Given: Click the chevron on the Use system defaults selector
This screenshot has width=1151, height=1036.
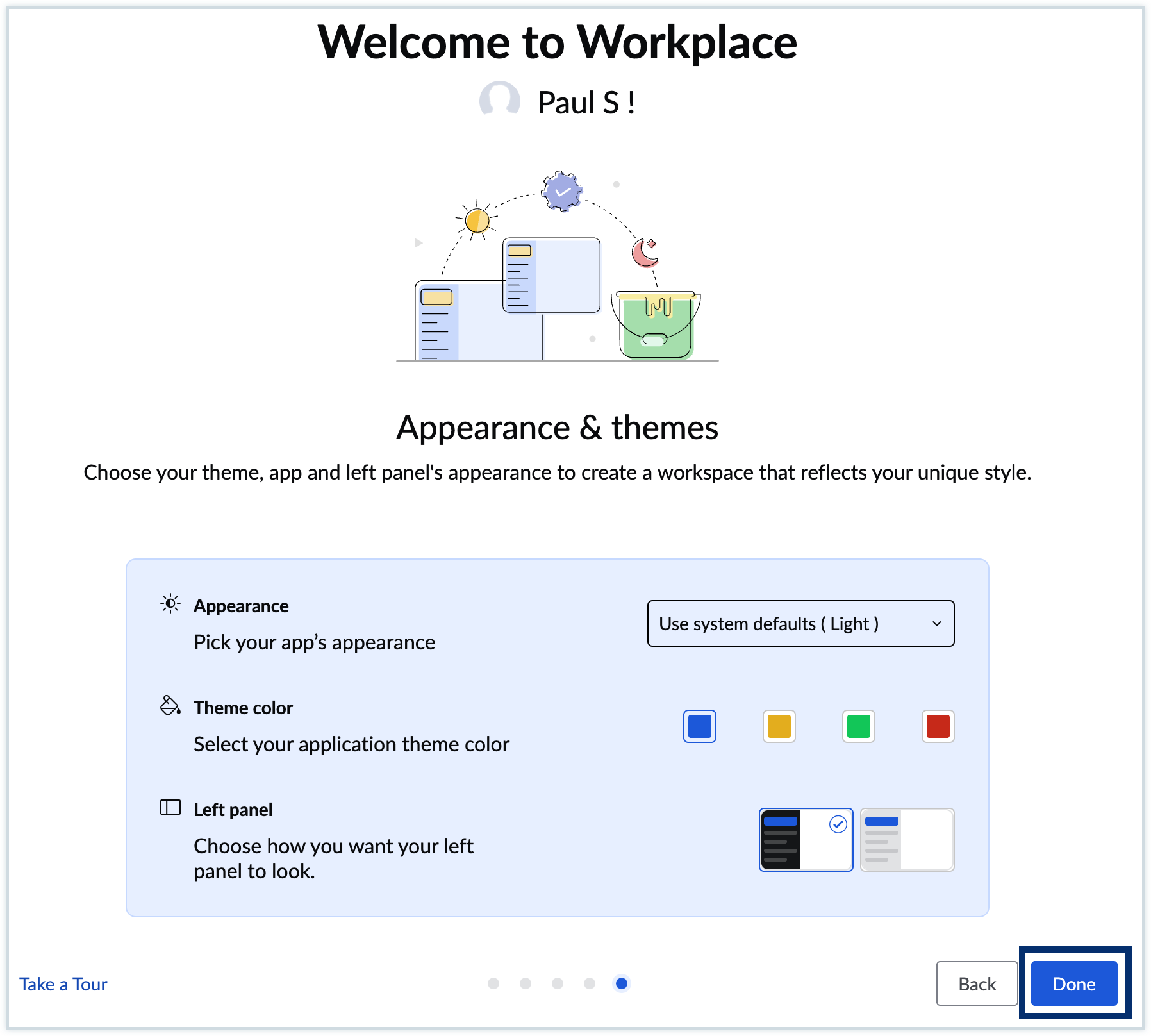Looking at the screenshot, I should (x=936, y=622).
